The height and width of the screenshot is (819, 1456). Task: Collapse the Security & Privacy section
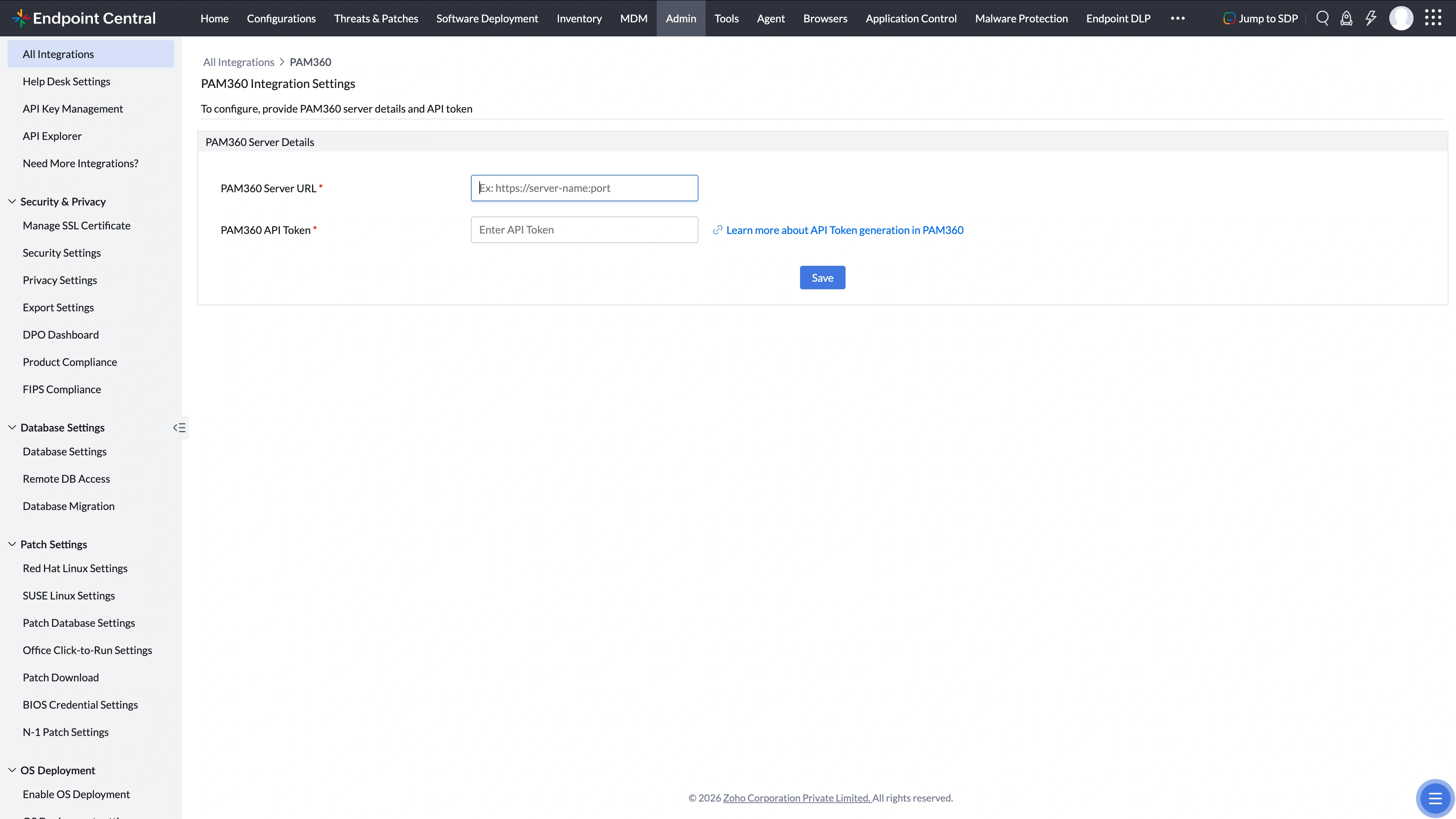[x=12, y=202]
